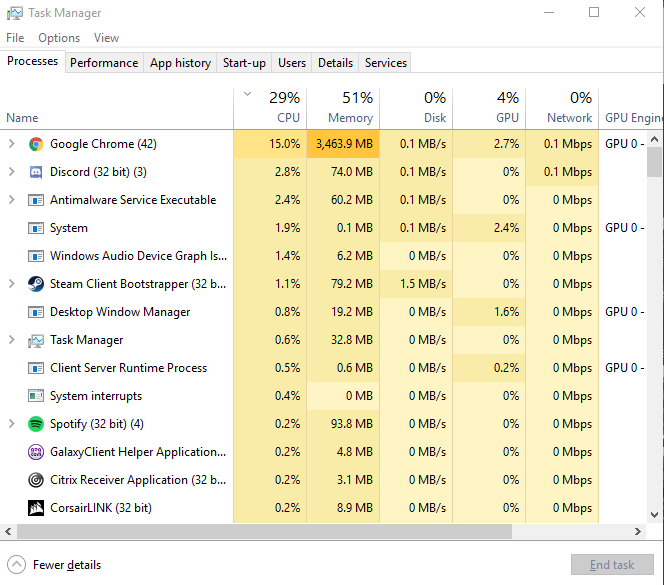This screenshot has width=664, height=585.
Task: Click the System interrupts icon
Action: [x=36, y=396]
